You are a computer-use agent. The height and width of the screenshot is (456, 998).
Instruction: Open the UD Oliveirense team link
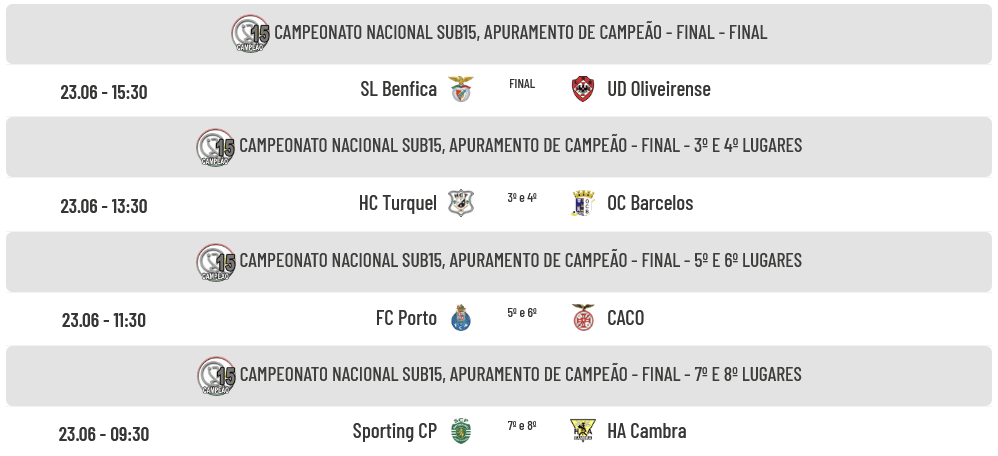coord(659,89)
